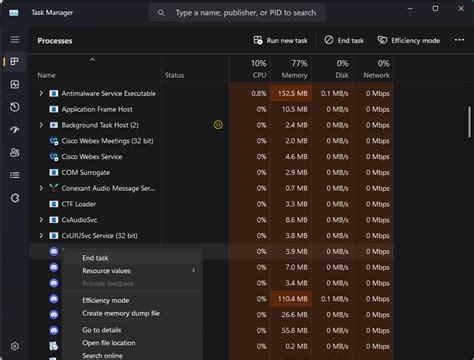
Task: Select Efficiency mode in context menu
Action: click(x=132, y=300)
